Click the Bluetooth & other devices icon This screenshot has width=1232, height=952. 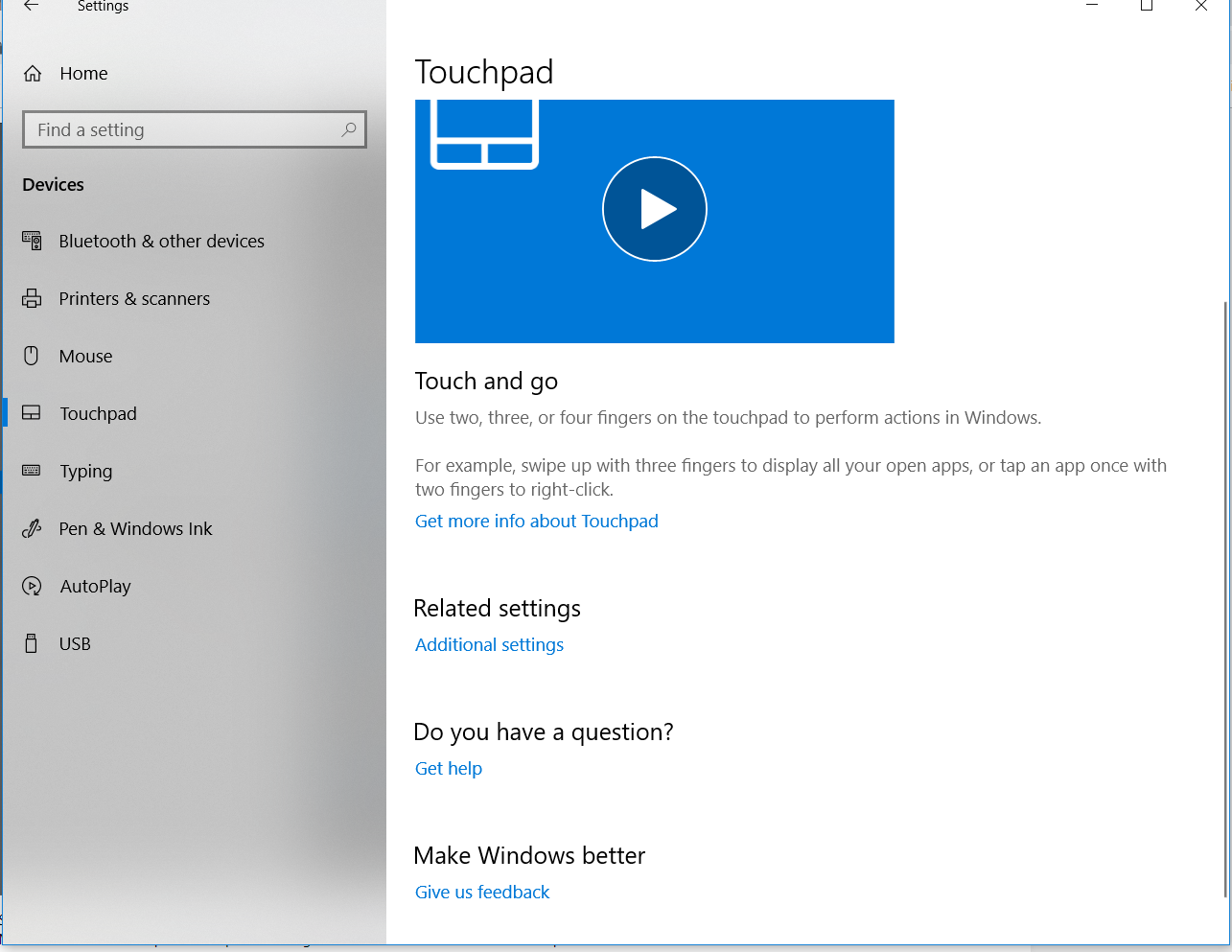(x=32, y=241)
